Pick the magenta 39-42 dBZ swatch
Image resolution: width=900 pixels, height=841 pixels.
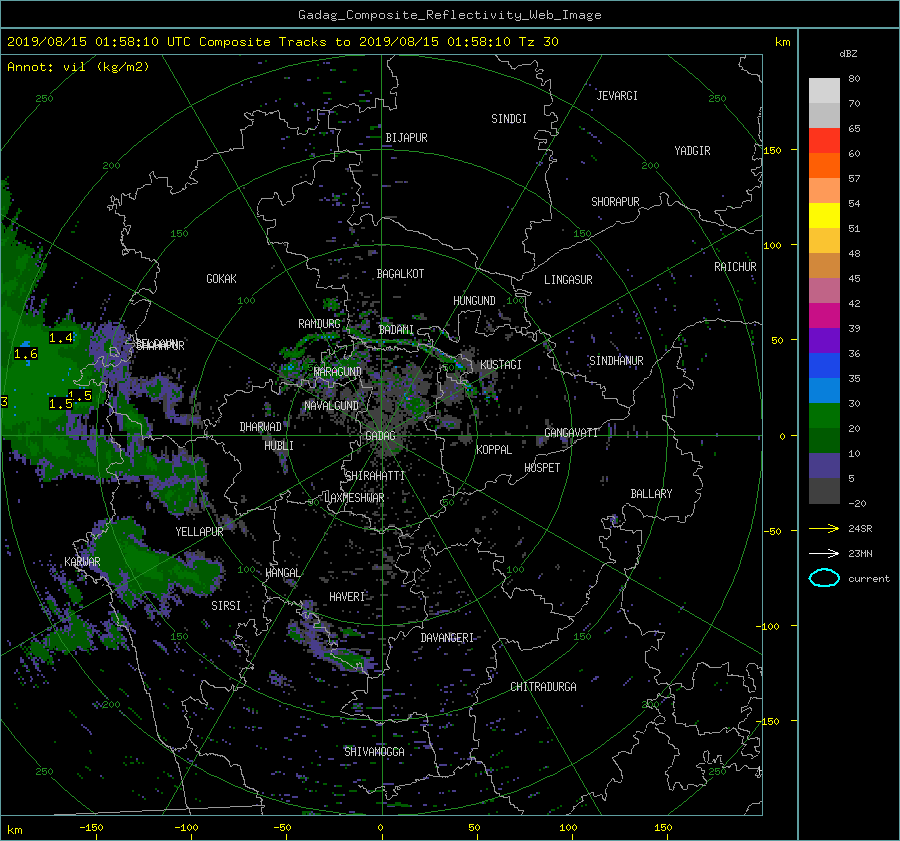tap(824, 315)
